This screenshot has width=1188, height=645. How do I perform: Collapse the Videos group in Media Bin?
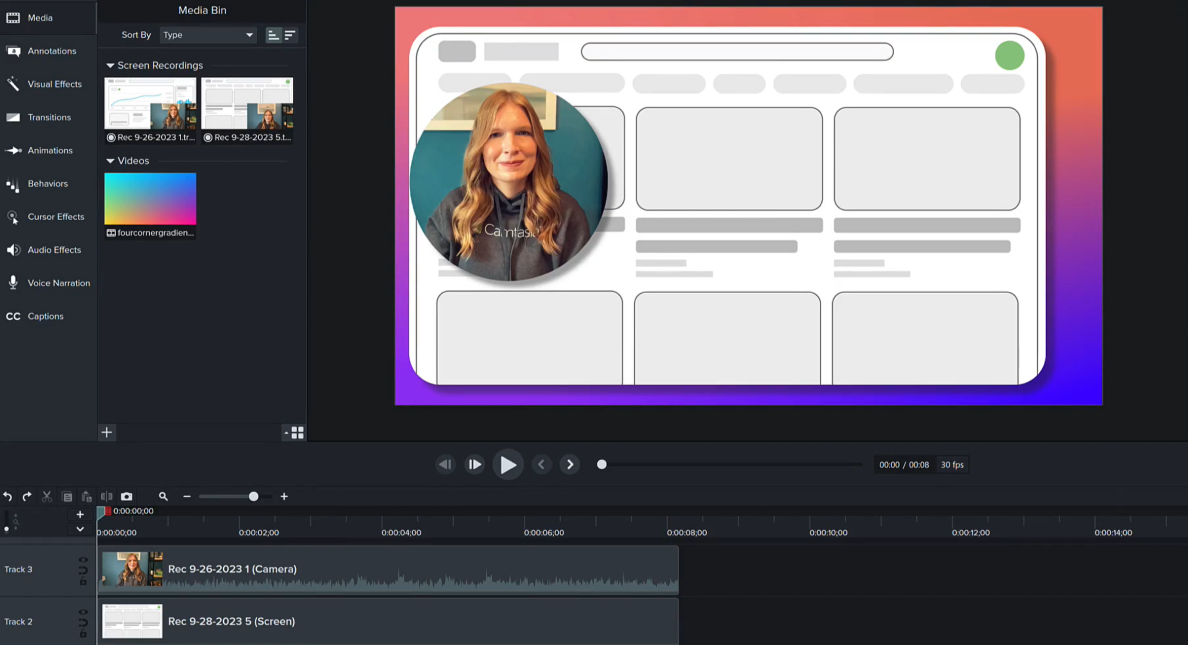[x=110, y=161]
